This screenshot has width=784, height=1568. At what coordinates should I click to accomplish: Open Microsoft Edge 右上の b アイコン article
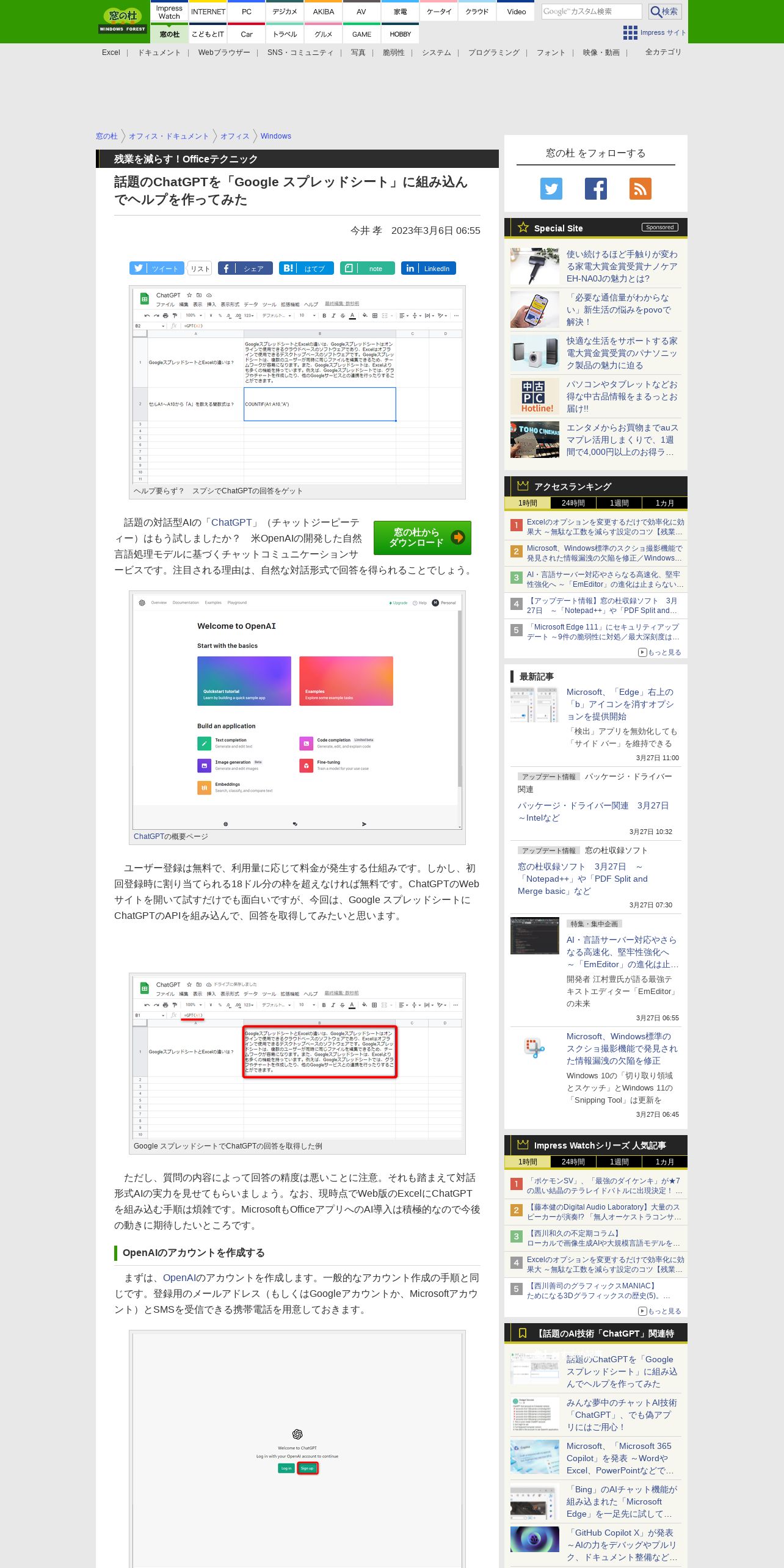620,704
